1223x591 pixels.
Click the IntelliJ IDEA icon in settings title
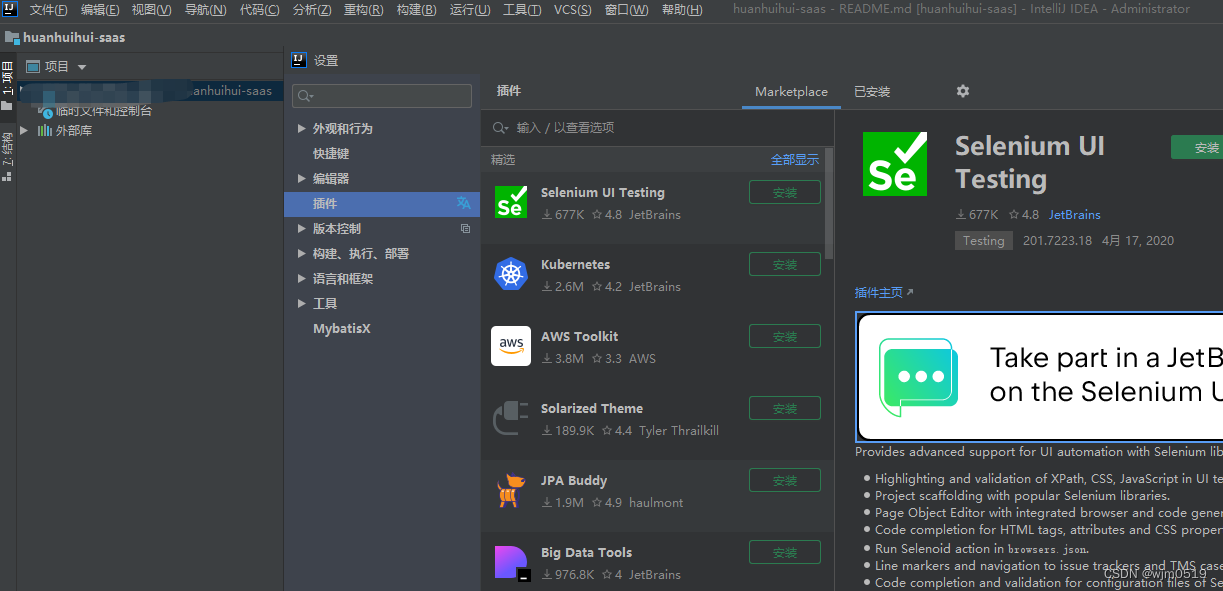click(299, 60)
